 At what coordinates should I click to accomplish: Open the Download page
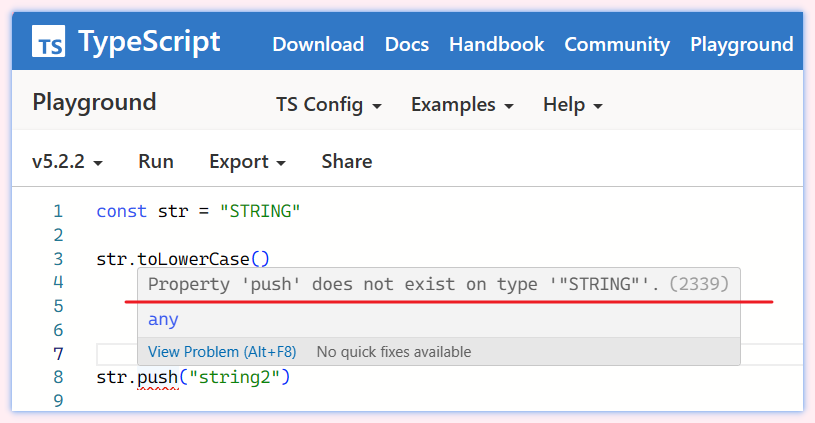pyautogui.click(x=318, y=44)
